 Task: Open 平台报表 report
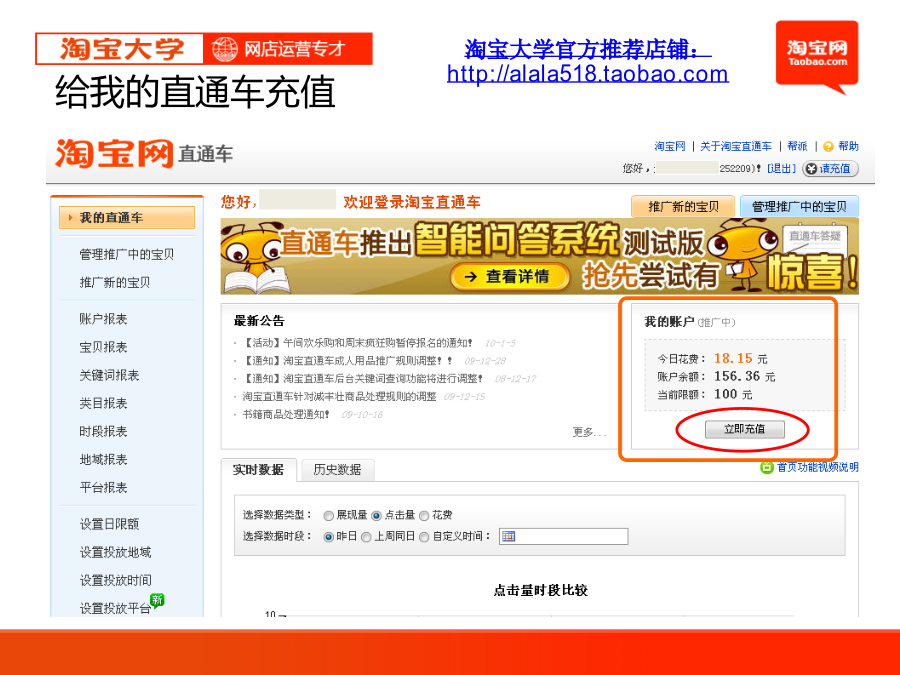point(103,488)
